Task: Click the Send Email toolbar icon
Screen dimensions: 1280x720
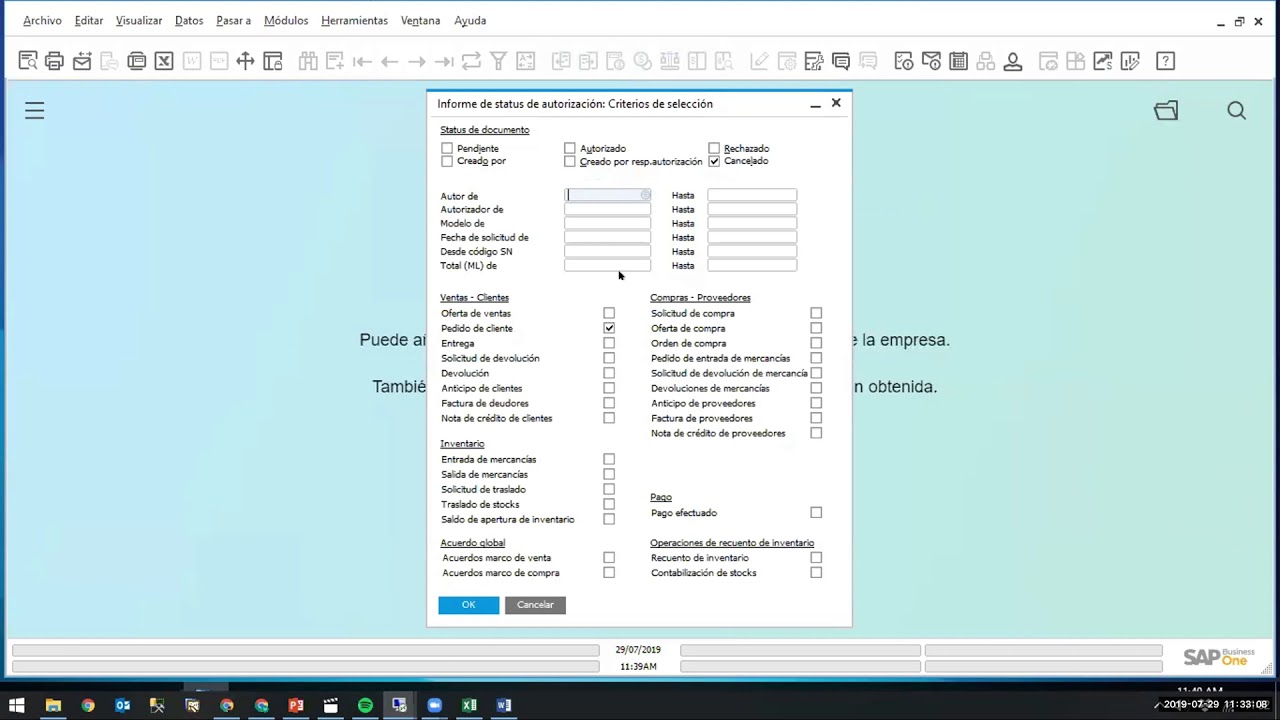Action: coord(82,61)
